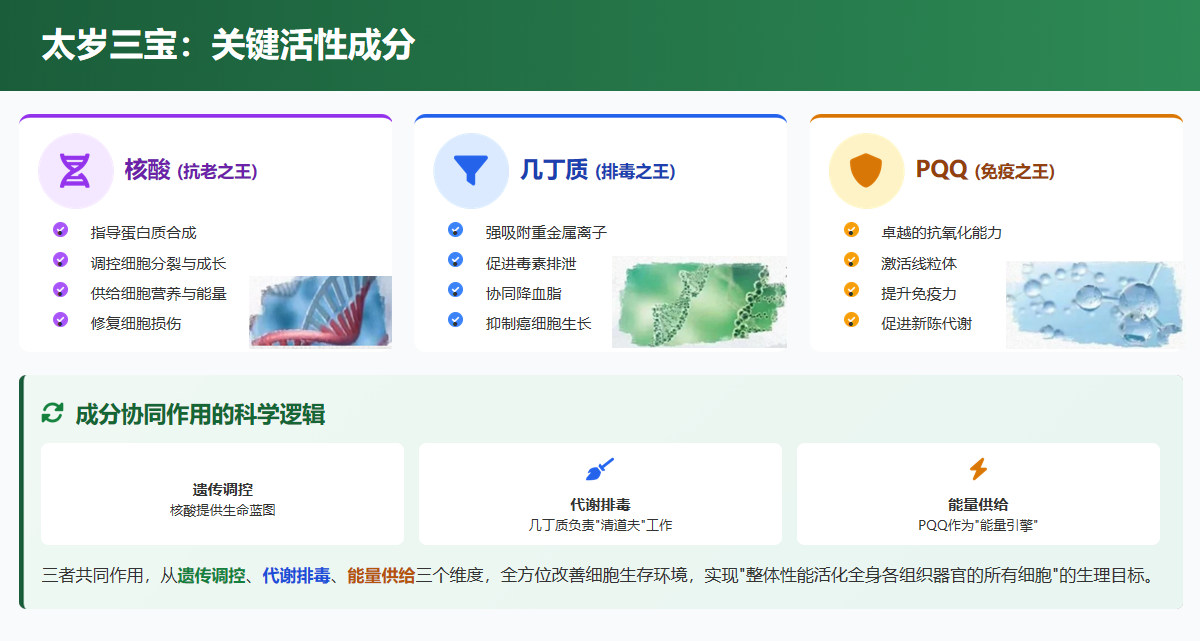Click the orange check icon next to 激活线粒体

click(851, 260)
